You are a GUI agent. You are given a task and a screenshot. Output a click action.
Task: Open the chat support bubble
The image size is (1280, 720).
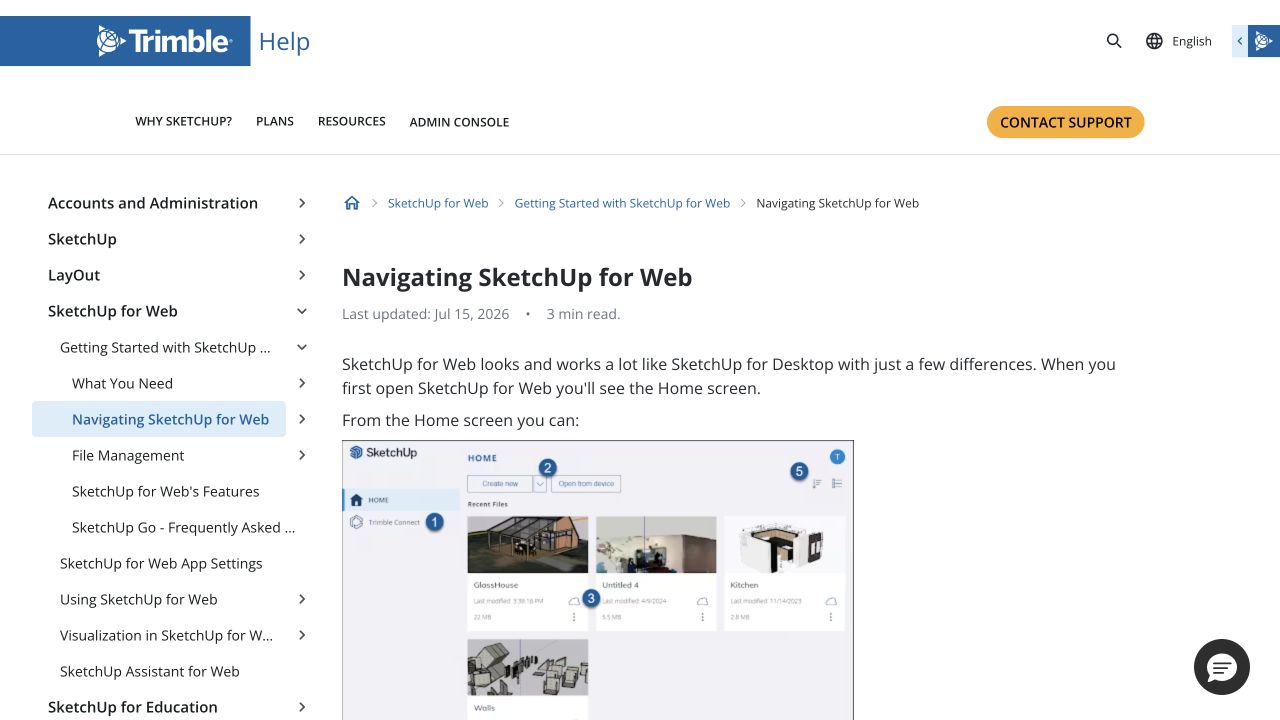pyautogui.click(x=1222, y=667)
